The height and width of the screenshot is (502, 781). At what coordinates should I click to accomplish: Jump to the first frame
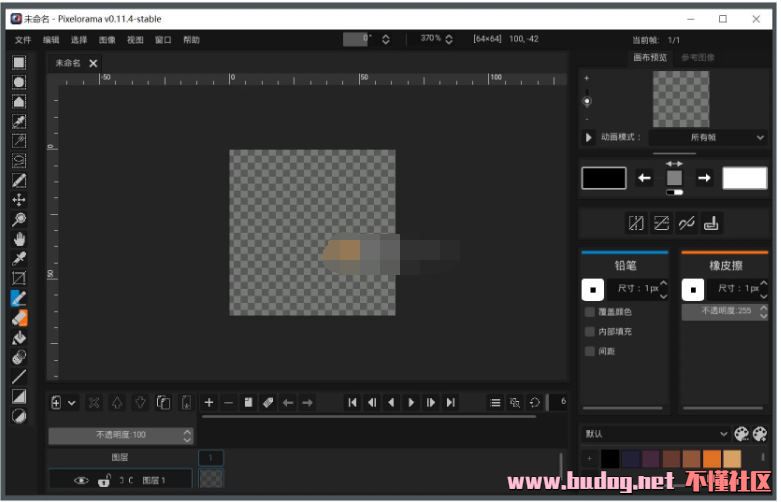352,403
